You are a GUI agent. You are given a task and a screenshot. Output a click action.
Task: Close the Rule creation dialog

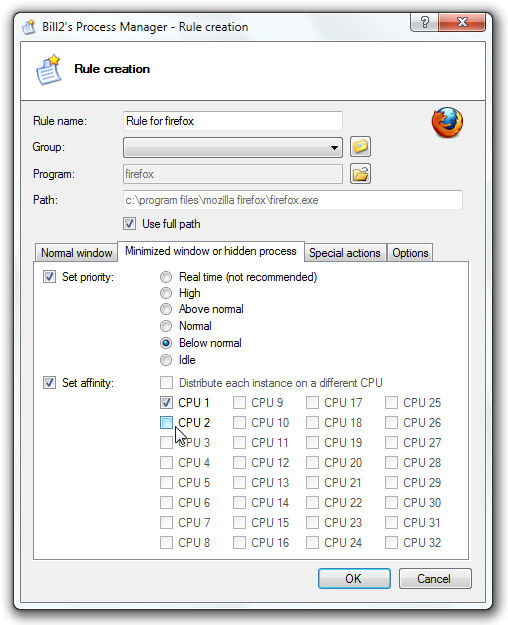462,22
